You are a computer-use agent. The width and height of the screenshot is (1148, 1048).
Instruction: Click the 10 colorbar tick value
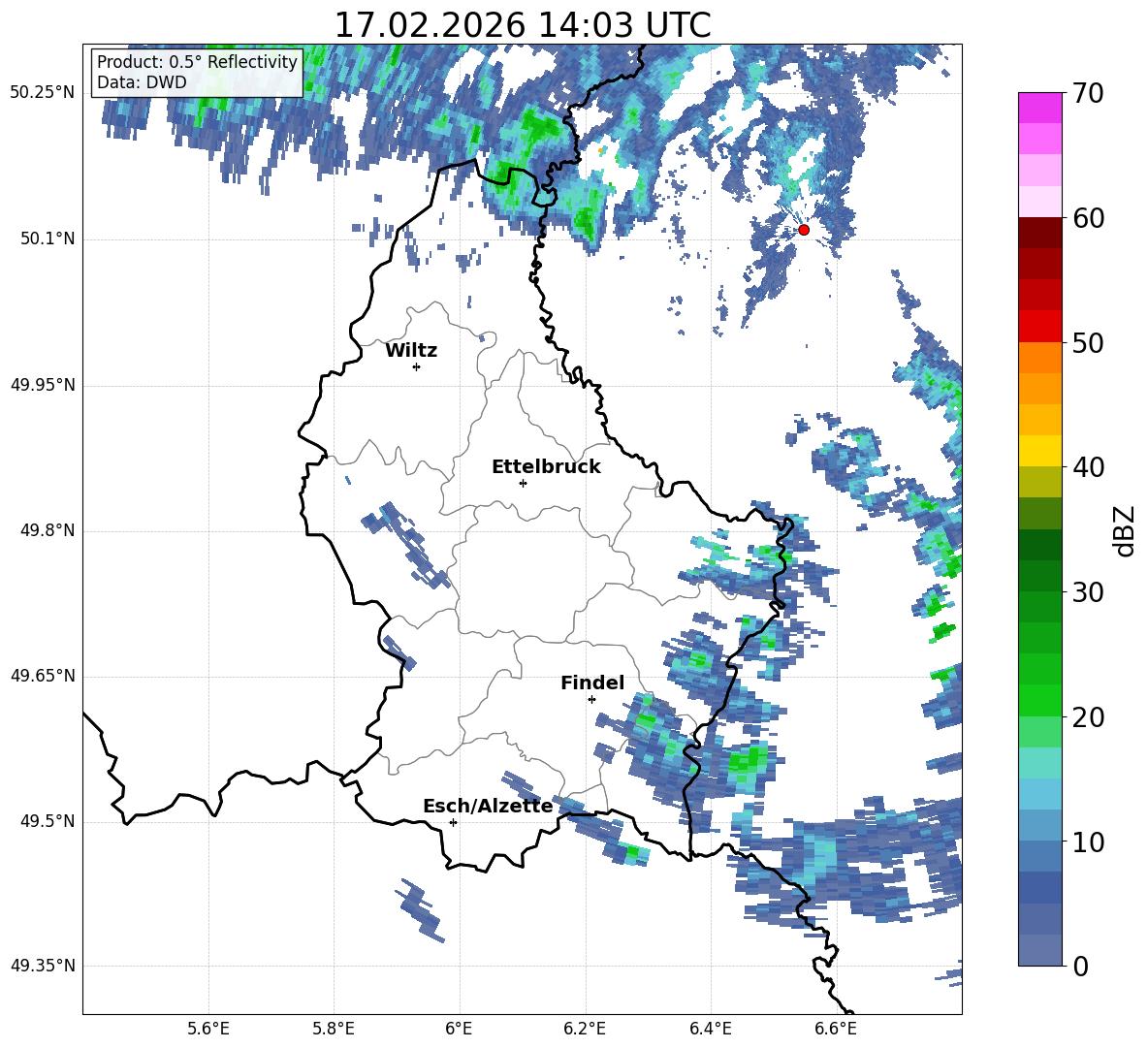[x=1088, y=842]
